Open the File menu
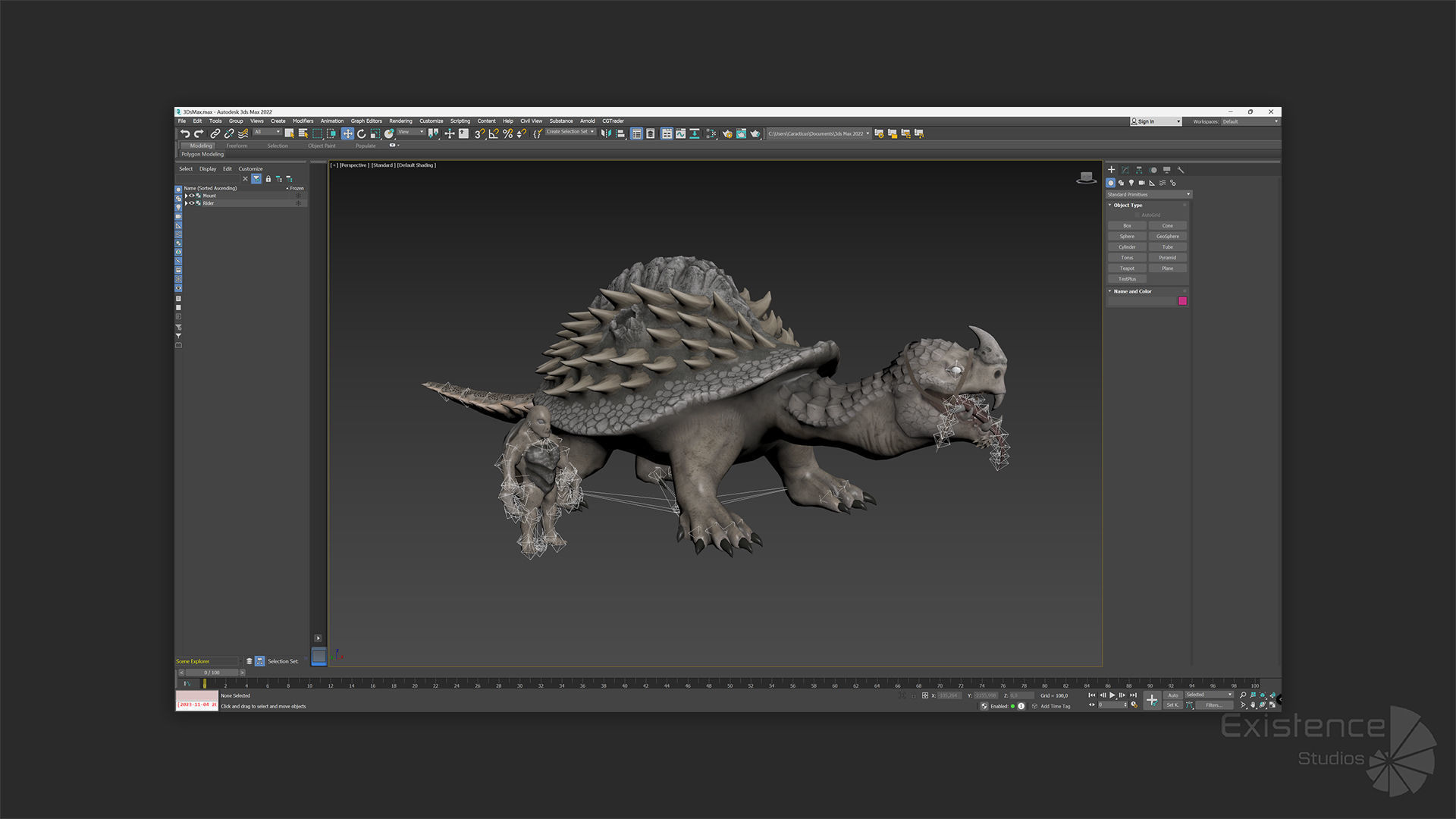Viewport: 1456px width, 819px height. click(182, 121)
